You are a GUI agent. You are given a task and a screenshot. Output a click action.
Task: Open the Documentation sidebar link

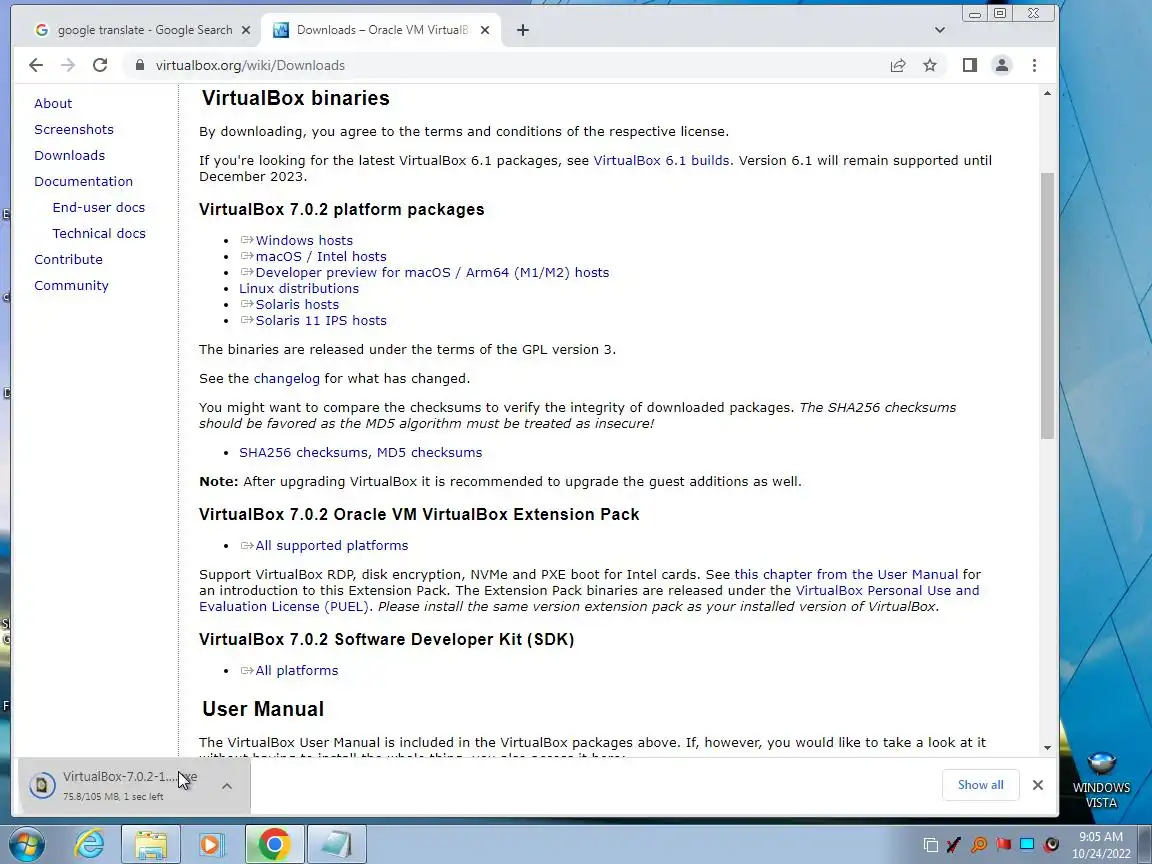click(x=83, y=181)
